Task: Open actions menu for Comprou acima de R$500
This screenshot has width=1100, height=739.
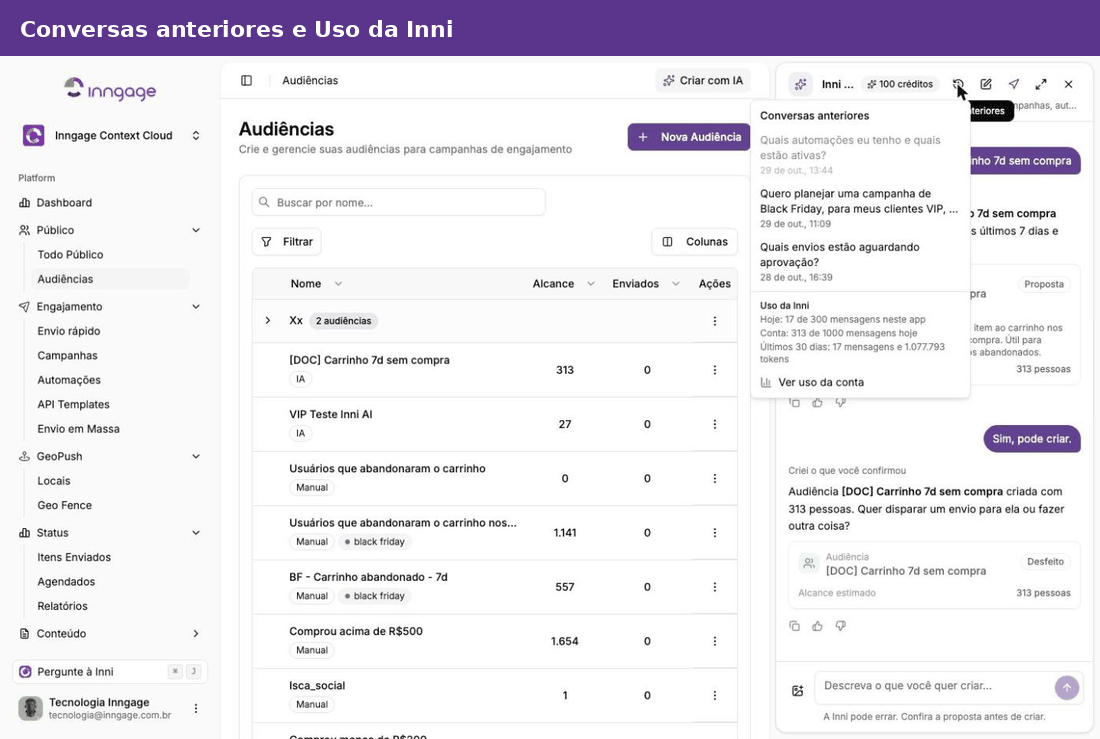Action: coord(715,641)
